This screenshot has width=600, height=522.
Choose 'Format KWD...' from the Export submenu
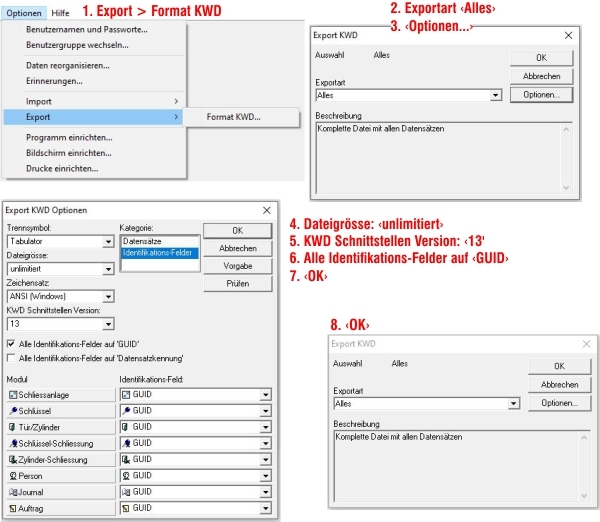233,117
